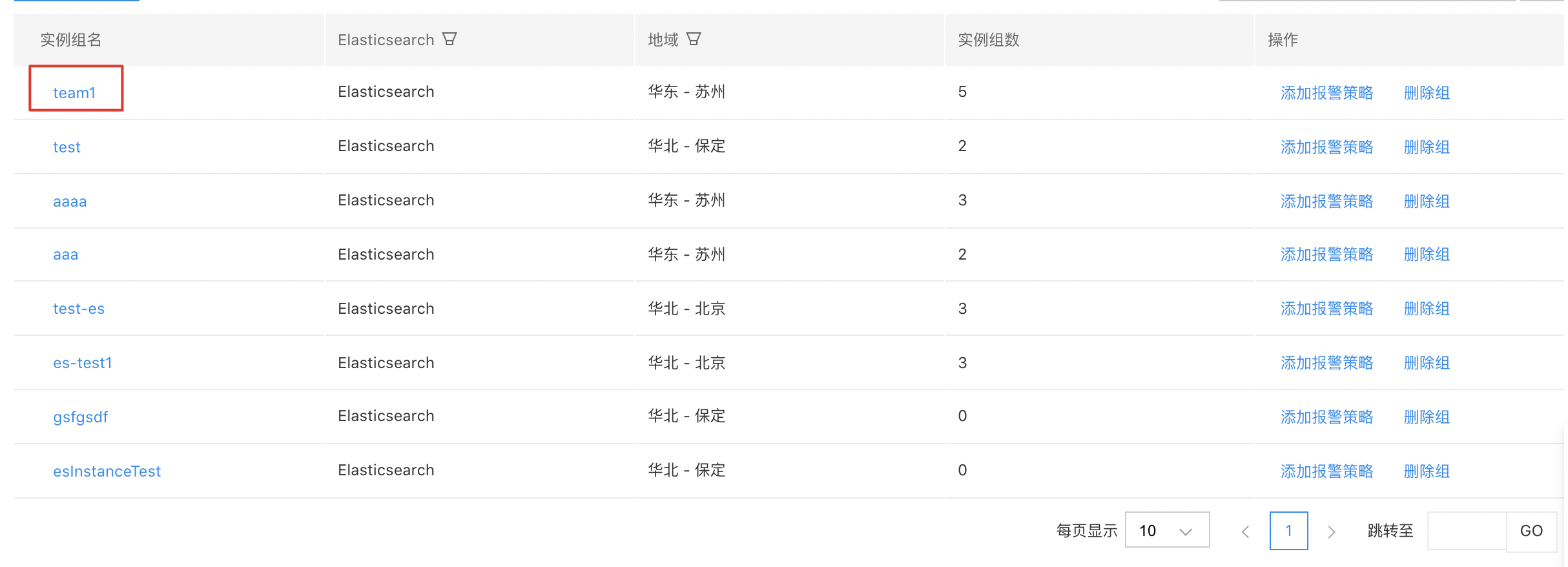The image size is (1568, 567).
Task: Open the aaa instance group
Action: pos(65,254)
